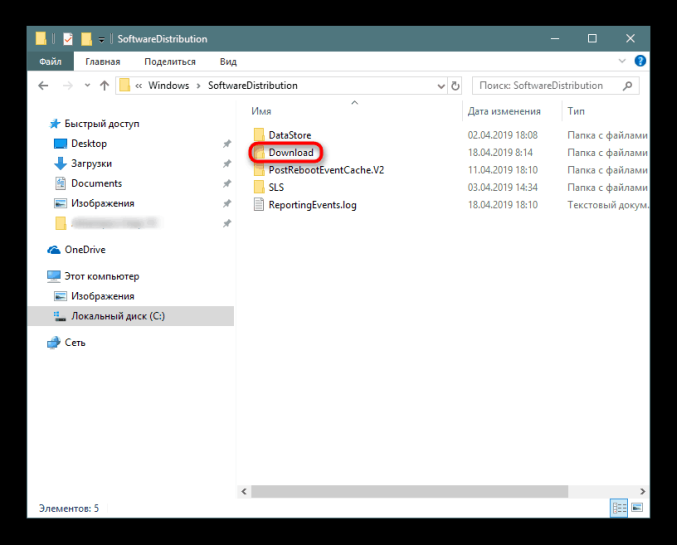Click the horizontal scrollbar thumb
Viewport: 677px width, 545px height.
[x=409, y=491]
